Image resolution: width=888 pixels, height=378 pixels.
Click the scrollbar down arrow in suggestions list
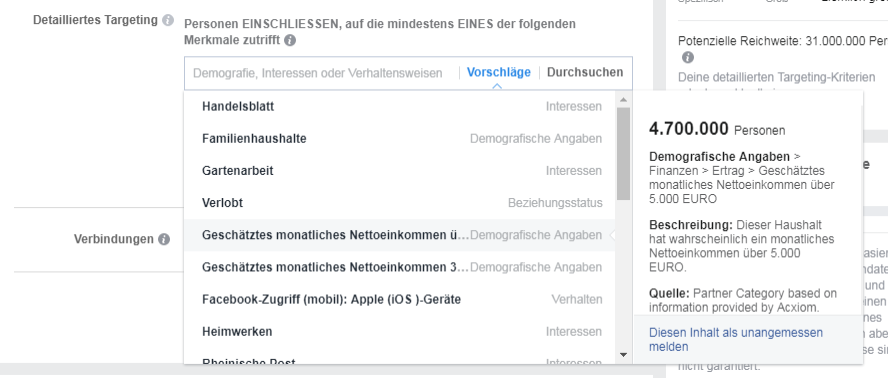tap(624, 355)
